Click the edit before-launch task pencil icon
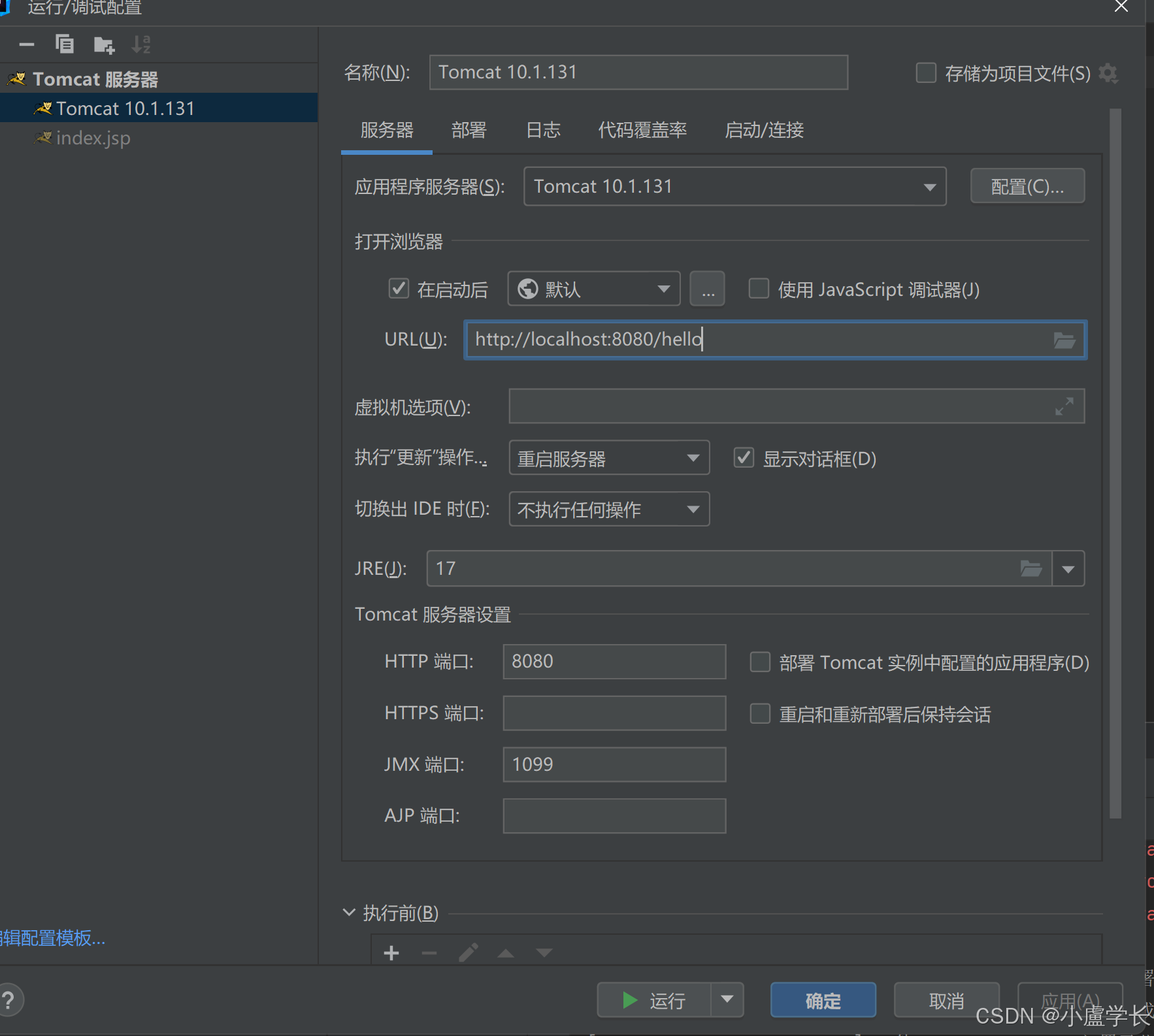Screen dimensions: 1154x1036 click(x=468, y=953)
